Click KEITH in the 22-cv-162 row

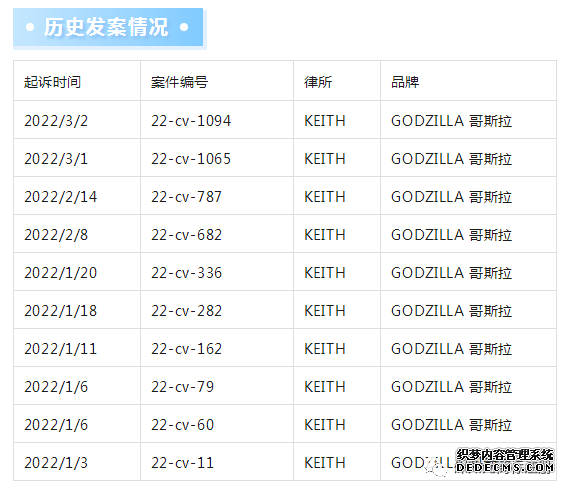[x=325, y=349]
